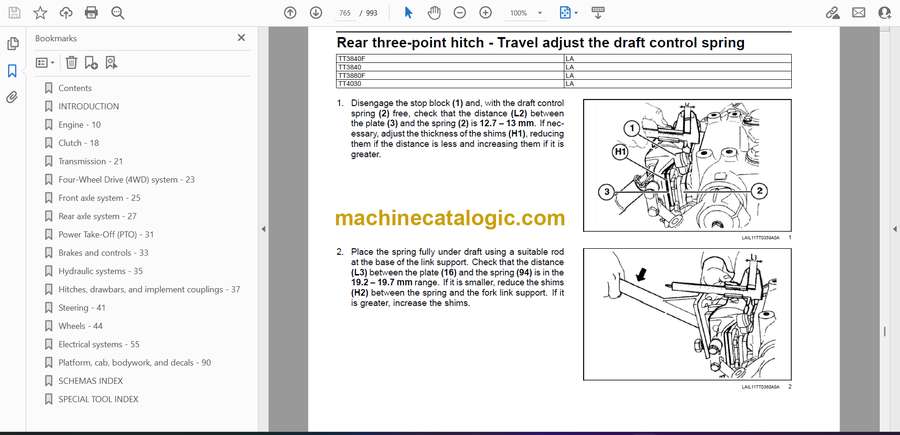Click the TT3840F table cell
This screenshot has height=435, width=900.
point(449,58)
